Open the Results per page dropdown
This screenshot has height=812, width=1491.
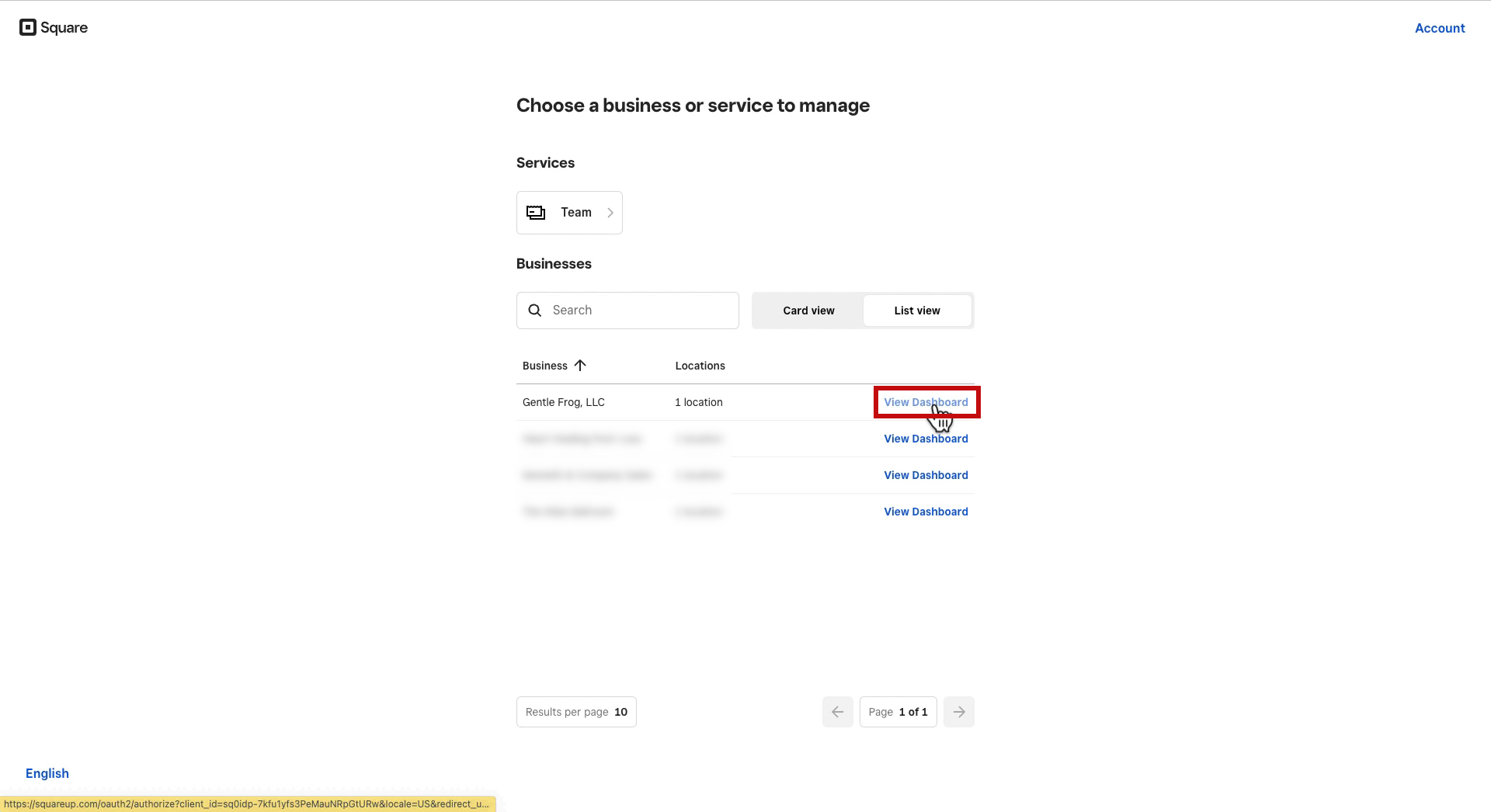tap(576, 712)
